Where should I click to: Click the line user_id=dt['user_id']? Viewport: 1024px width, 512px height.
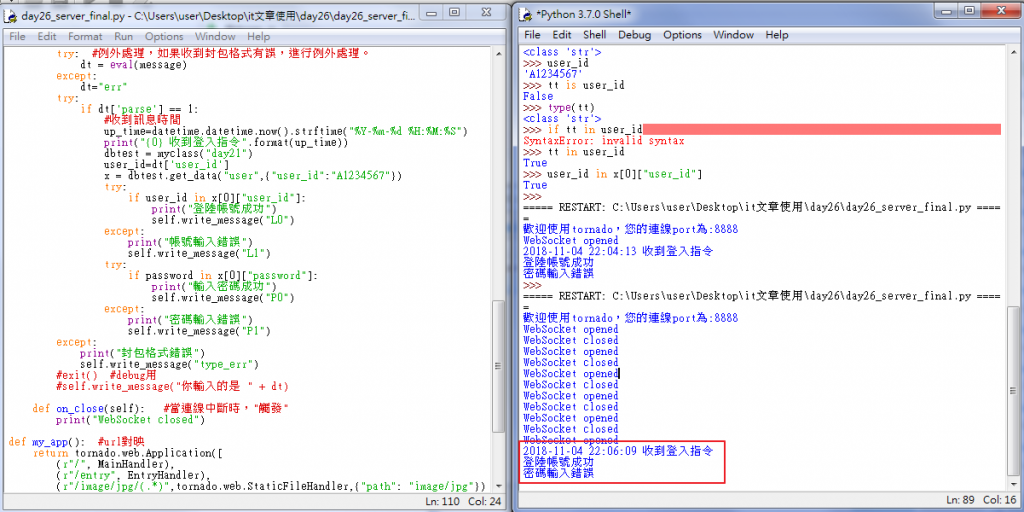coord(167,165)
